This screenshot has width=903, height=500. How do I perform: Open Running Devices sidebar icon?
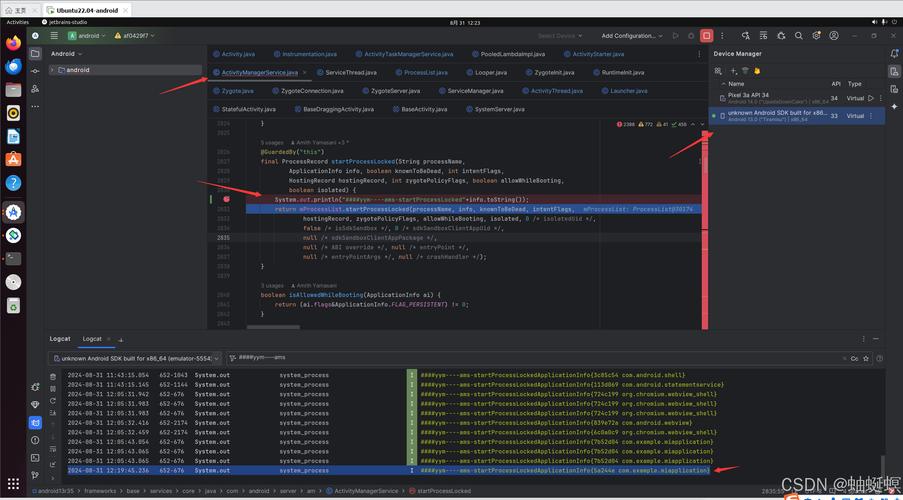[894, 89]
